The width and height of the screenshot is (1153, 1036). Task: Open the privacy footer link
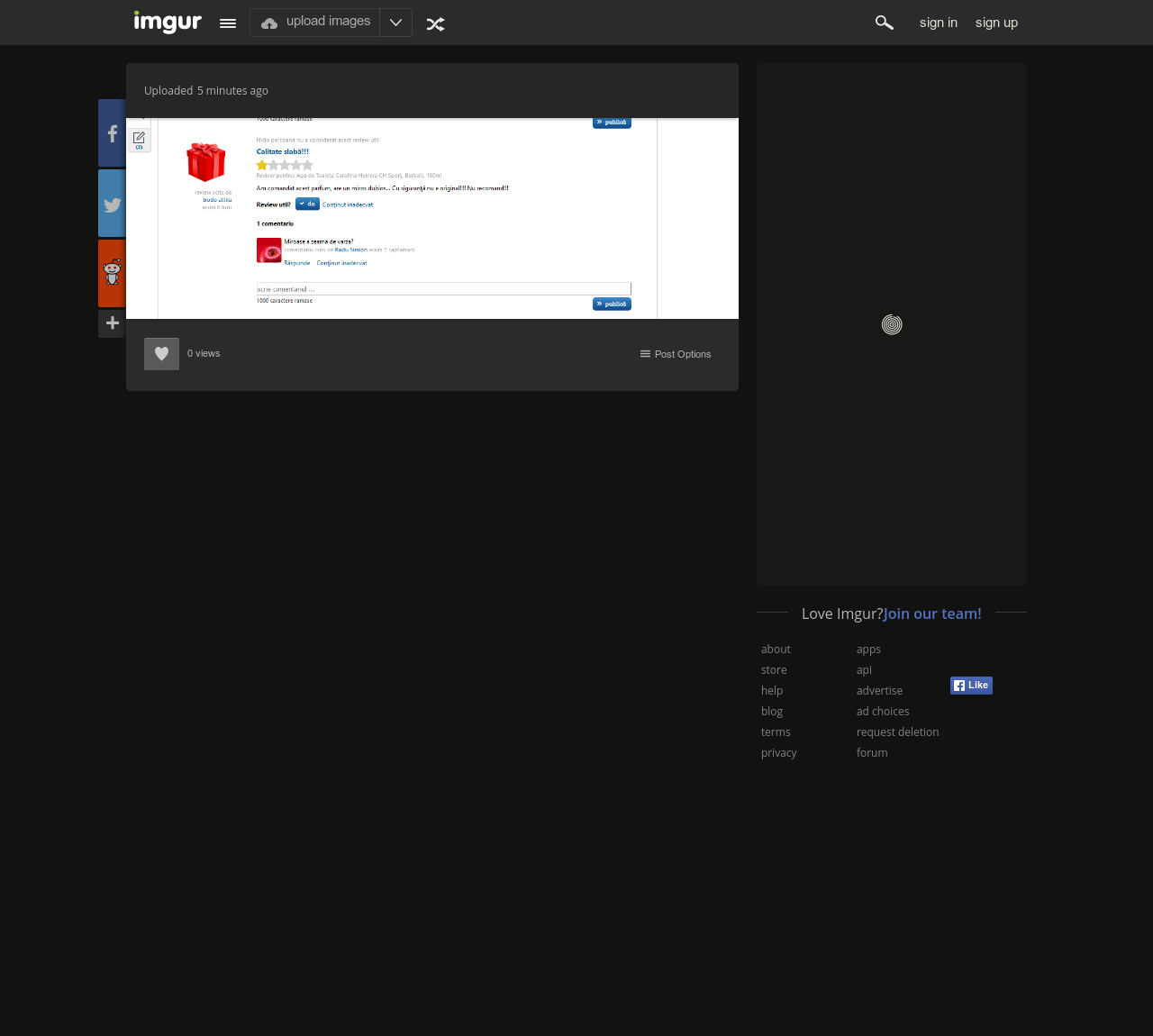tap(779, 753)
